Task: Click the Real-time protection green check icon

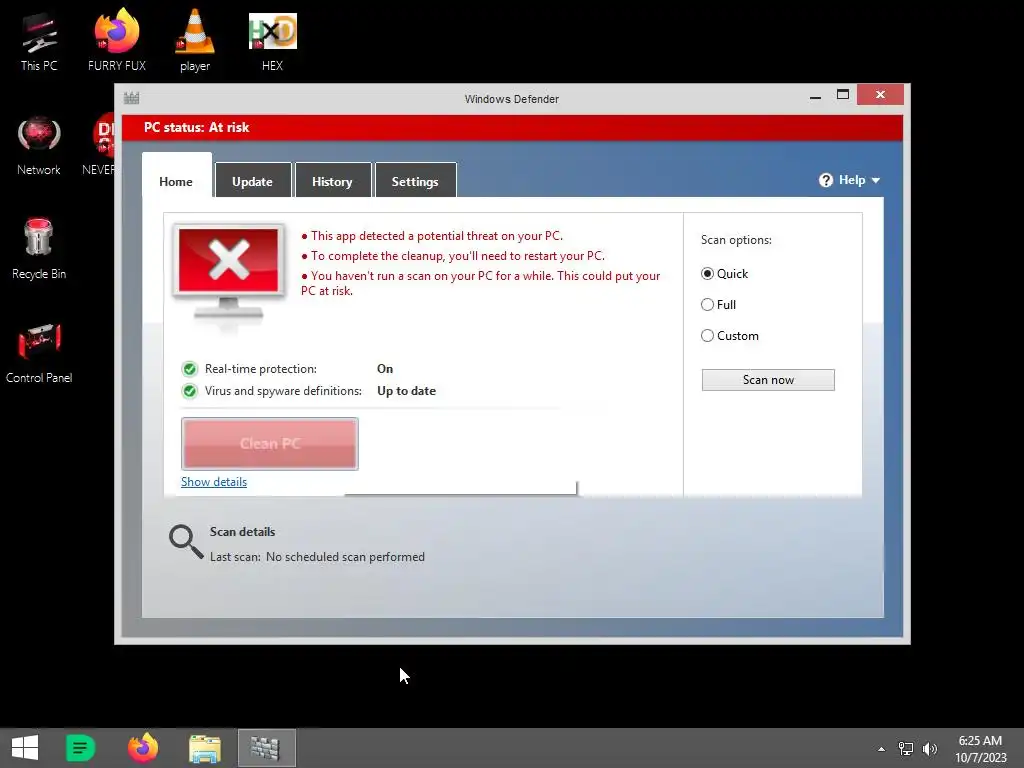Action: pos(189,369)
